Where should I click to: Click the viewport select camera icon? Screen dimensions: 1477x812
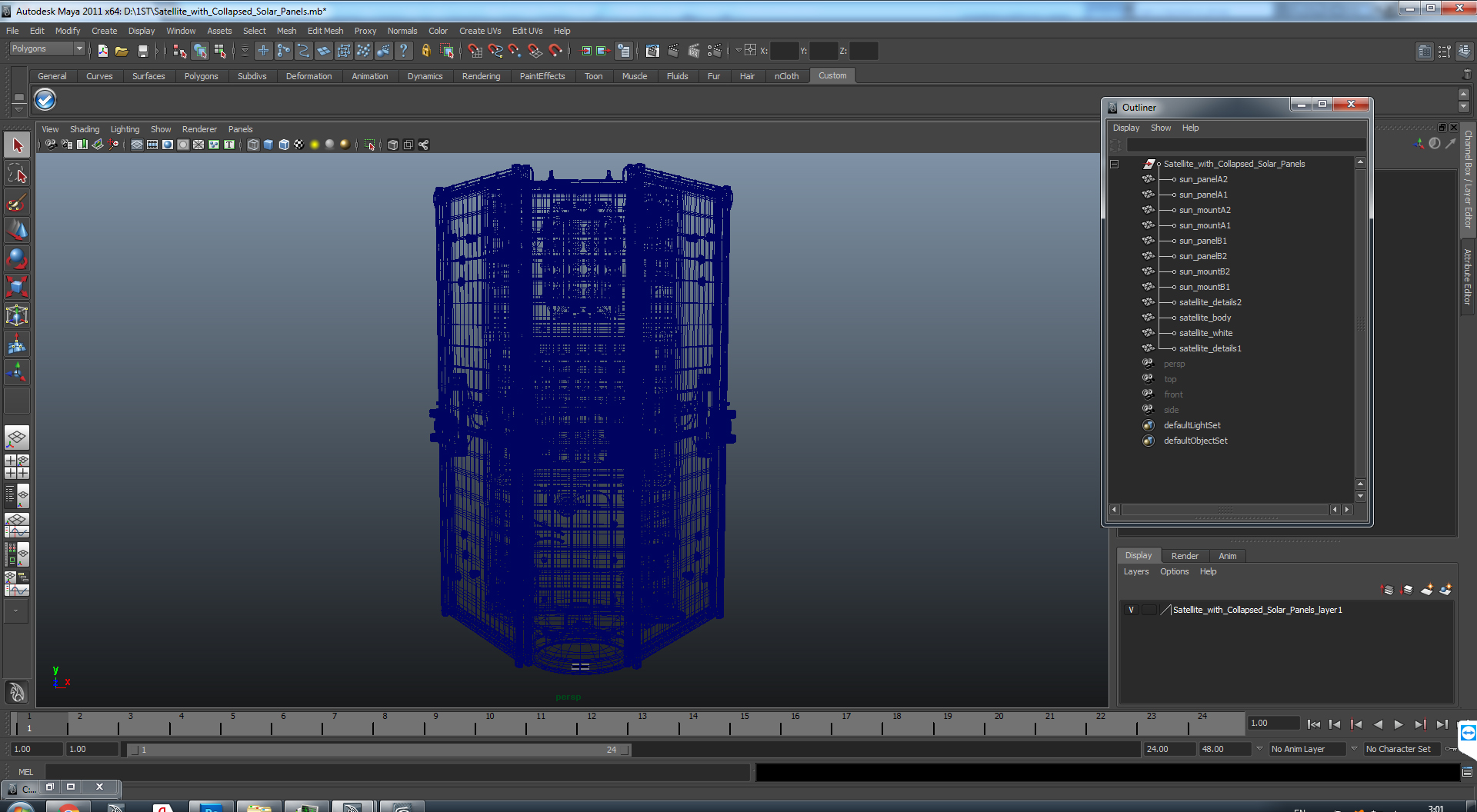click(51, 145)
